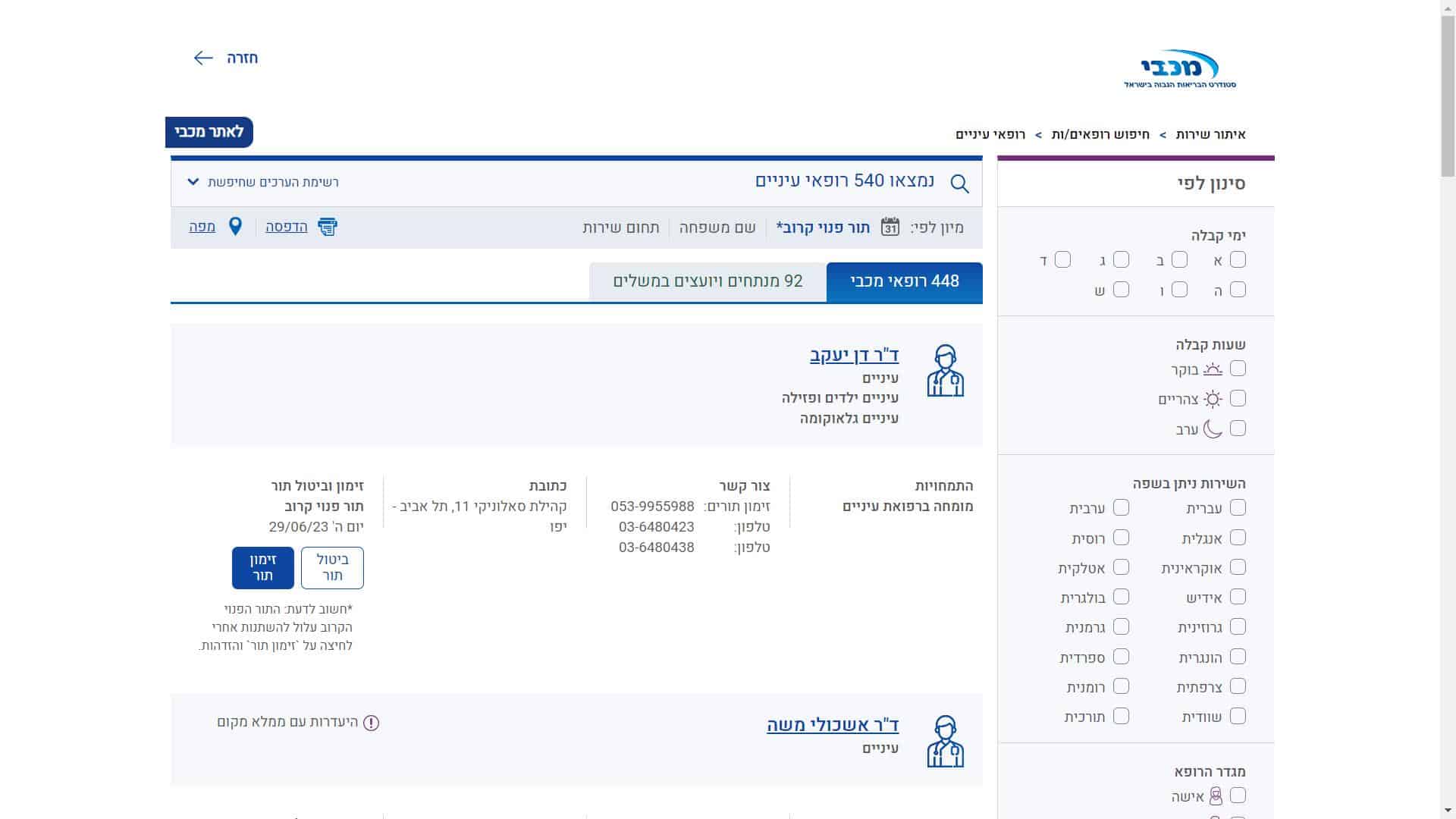Image resolution: width=1456 pixels, height=819 pixels.
Task: Check the day ד checkbox
Action: click(1062, 259)
